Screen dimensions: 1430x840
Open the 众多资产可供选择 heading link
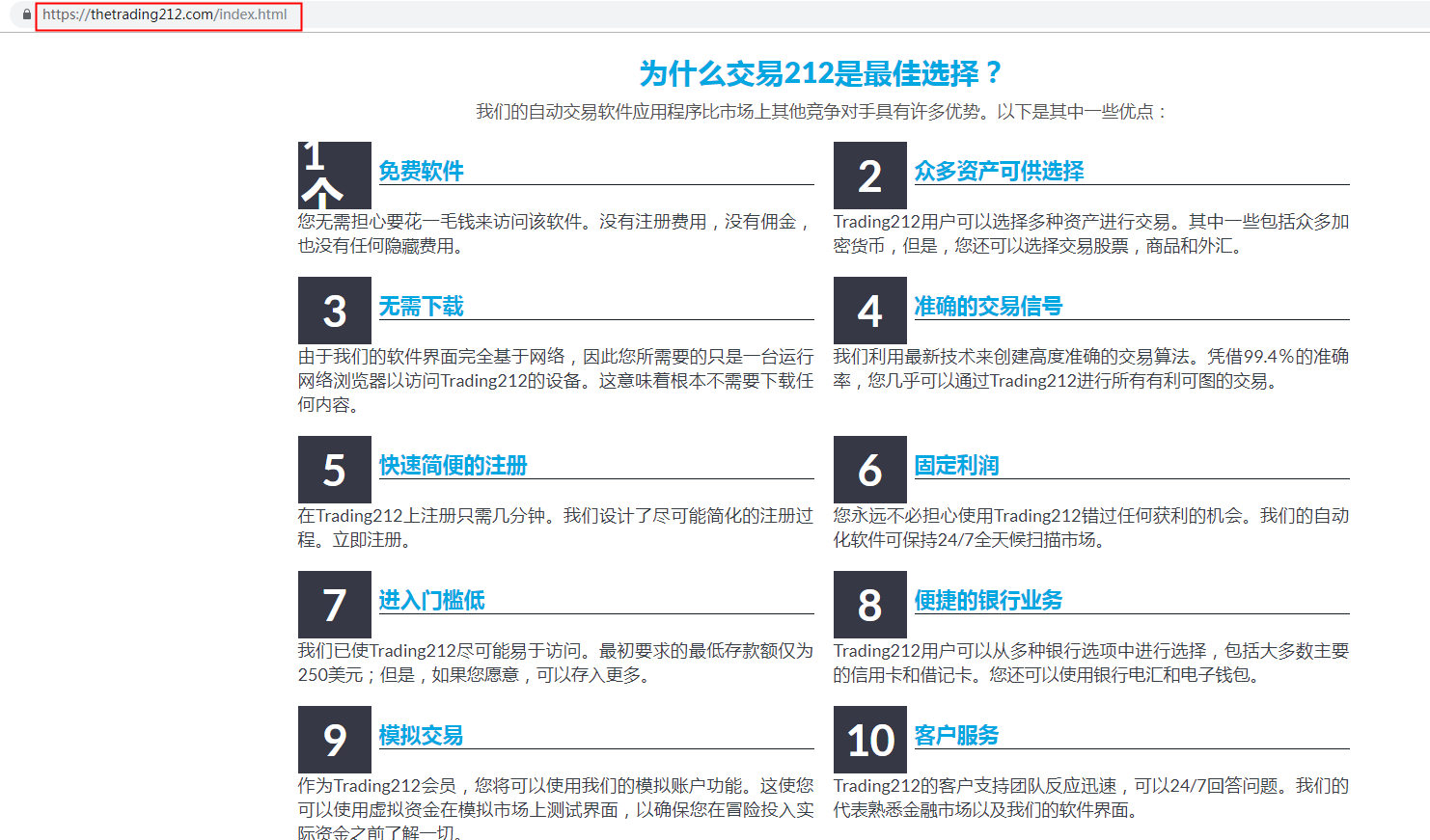coord(999,171)
